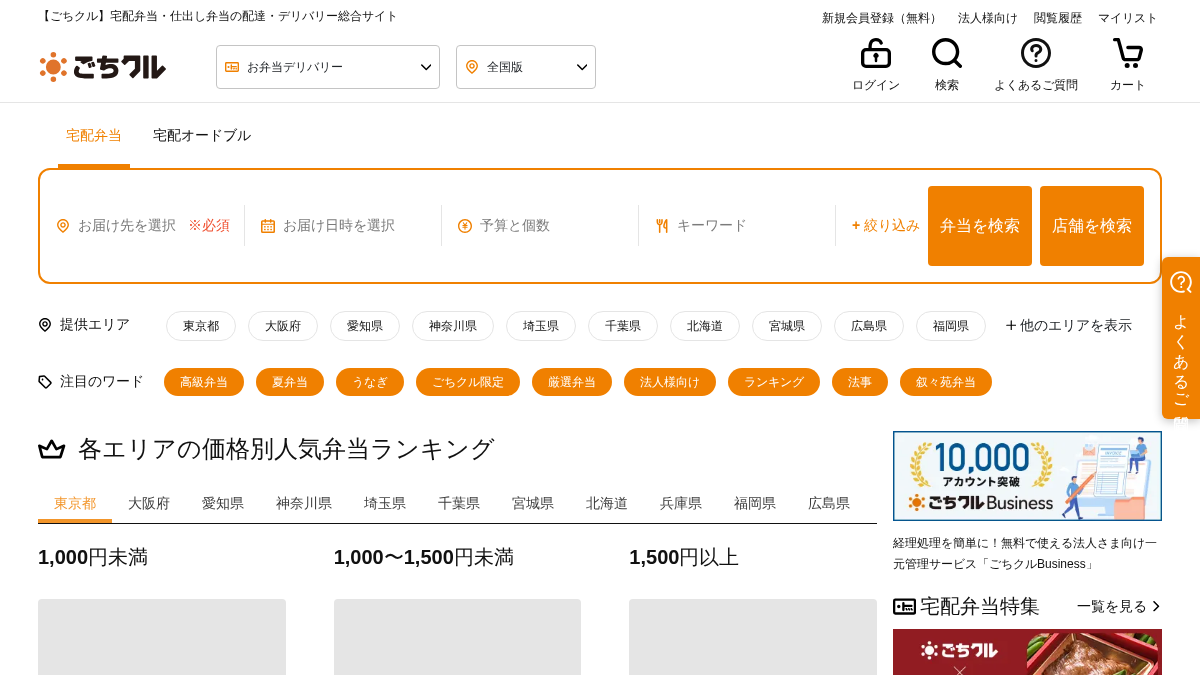This screenshot has width=1200, height=675.
Task: Select the 宮城県 area chip
Action: click(x=787, y=326)
